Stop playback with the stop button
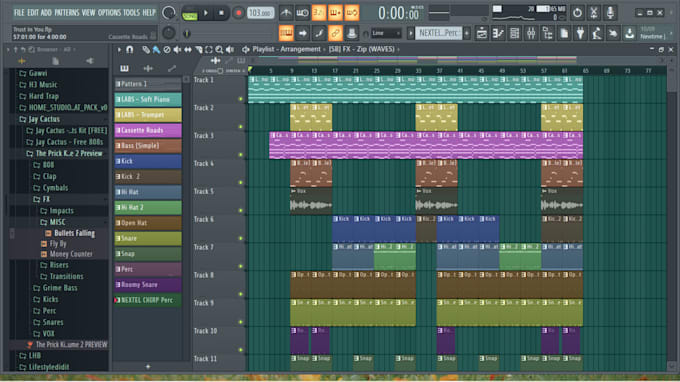 tap(221, 13)
